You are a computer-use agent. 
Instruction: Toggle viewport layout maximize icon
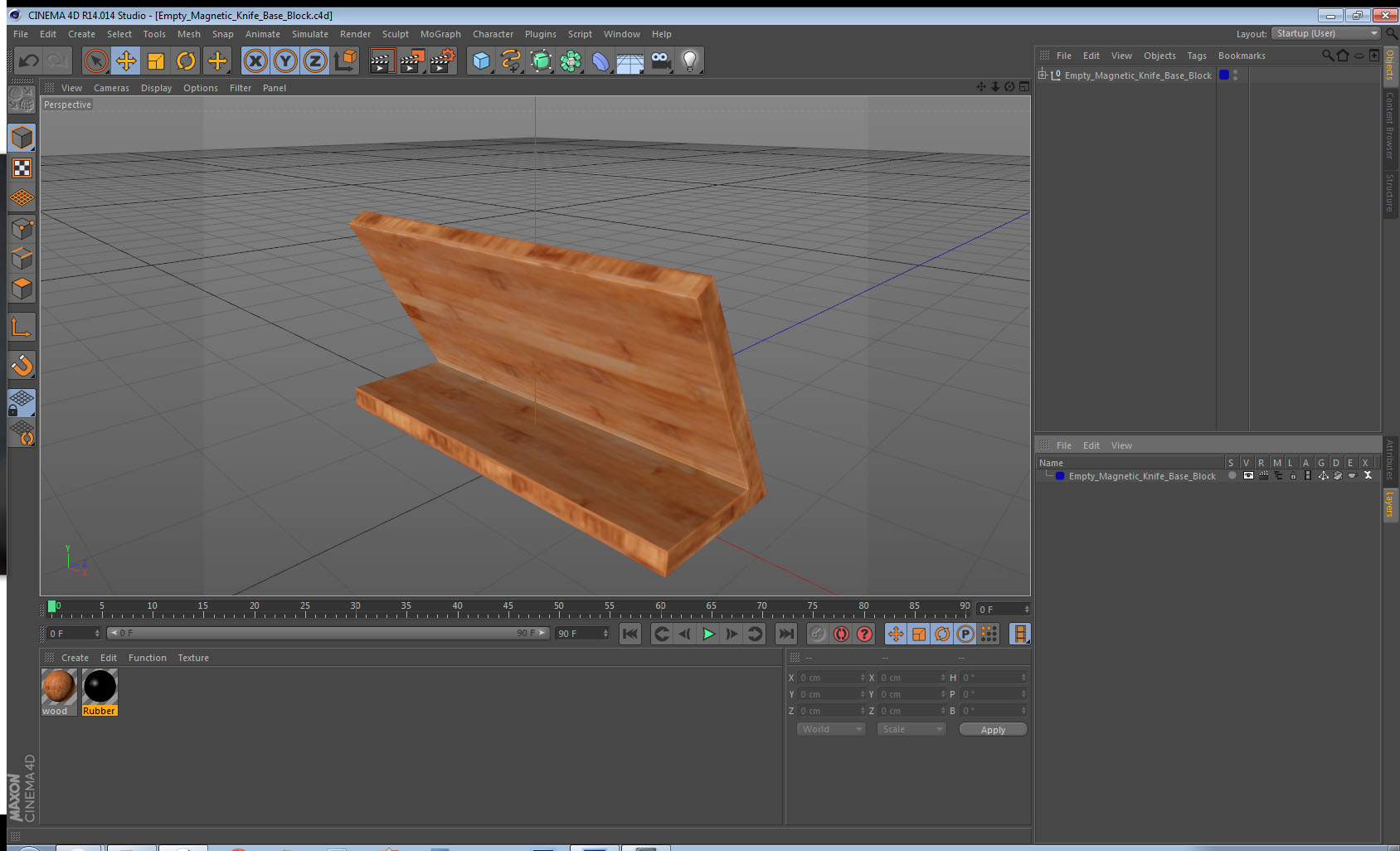[1024, 87]
